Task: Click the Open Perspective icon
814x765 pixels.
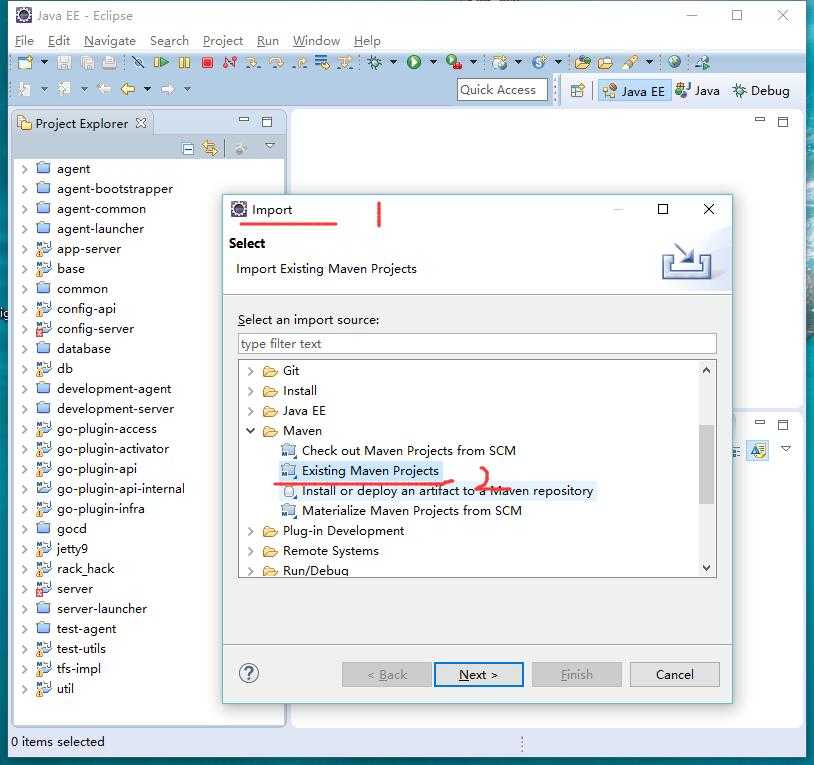Action: point(577,91)
